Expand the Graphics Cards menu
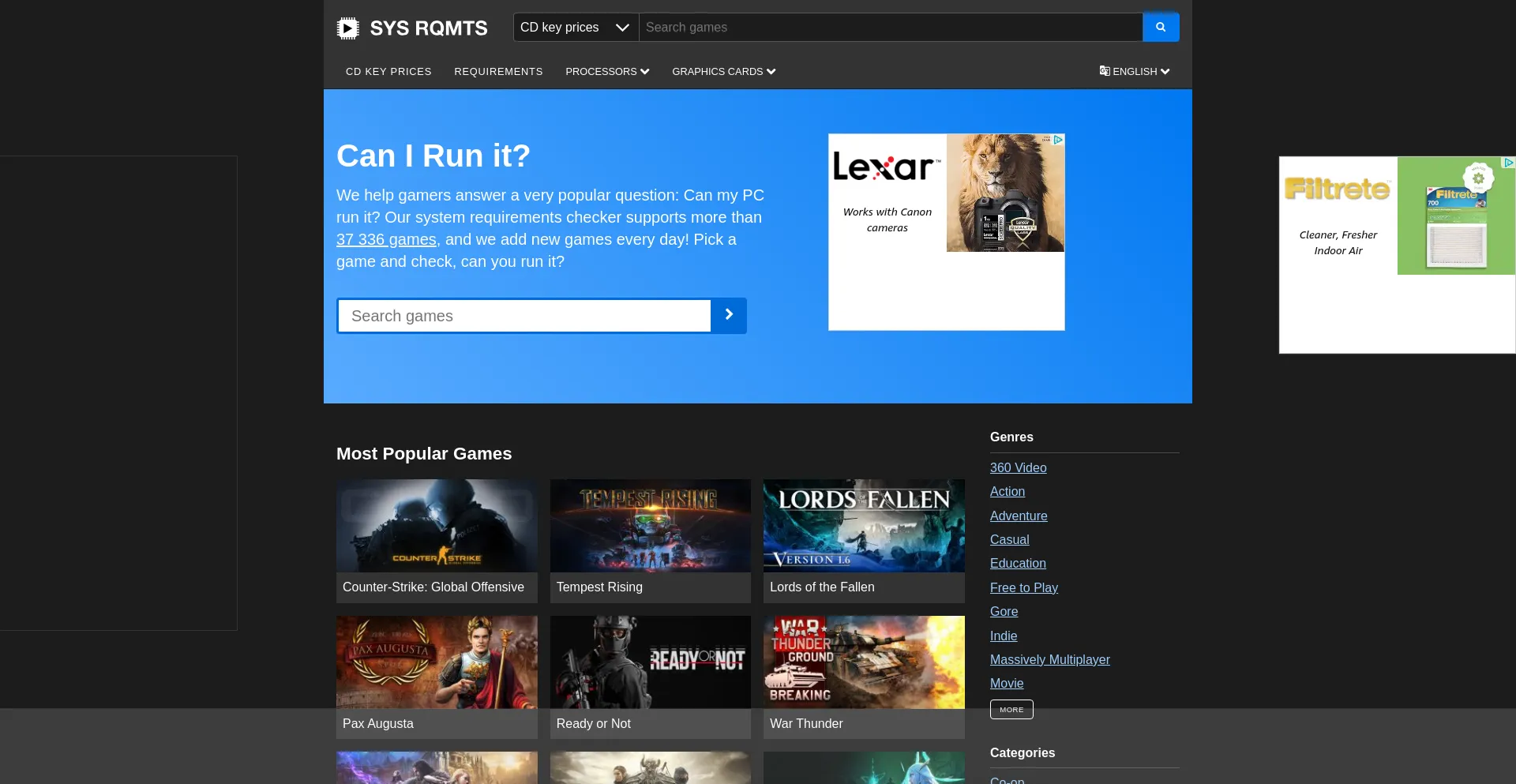The image size is (1516, 784). (x=723, y=71)
